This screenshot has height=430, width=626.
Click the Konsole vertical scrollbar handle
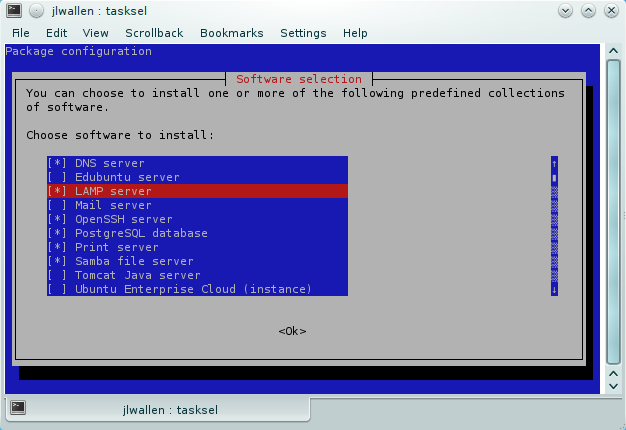point(613,212)
